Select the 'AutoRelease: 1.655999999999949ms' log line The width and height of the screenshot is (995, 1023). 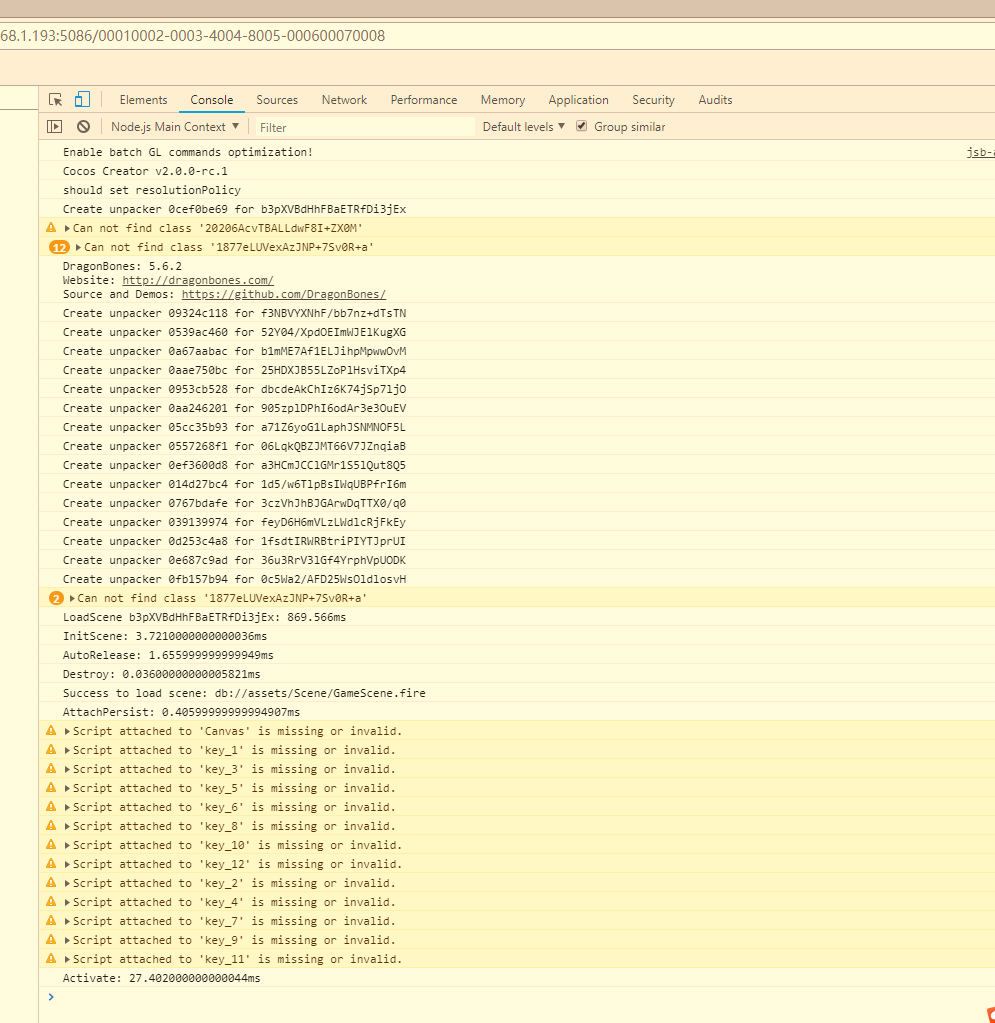click(x=168, y=655)
